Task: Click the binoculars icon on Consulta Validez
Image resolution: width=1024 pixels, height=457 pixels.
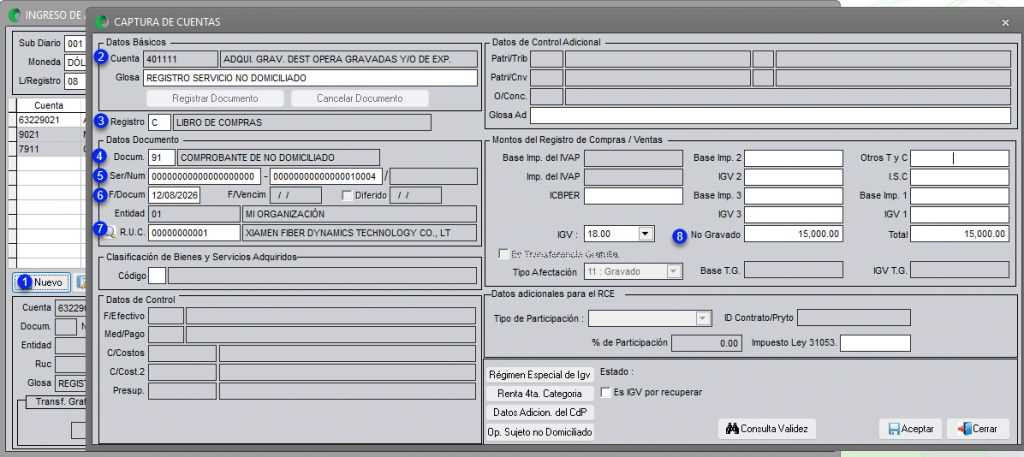Action: [731, 429]
